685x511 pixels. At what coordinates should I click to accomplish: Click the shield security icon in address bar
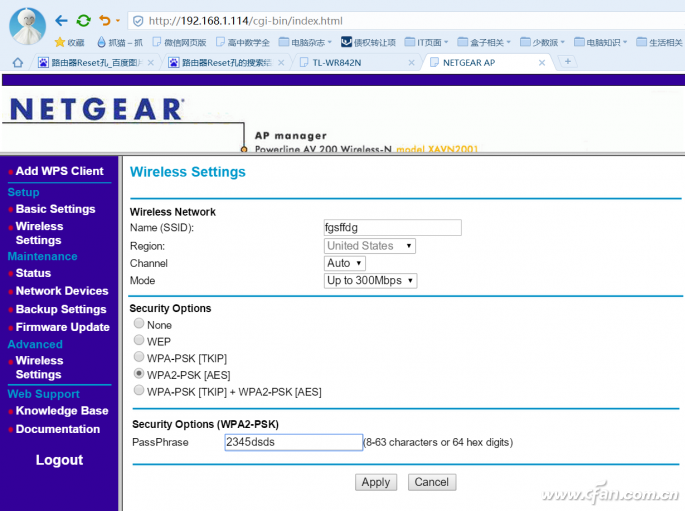[x=138, y=21]
